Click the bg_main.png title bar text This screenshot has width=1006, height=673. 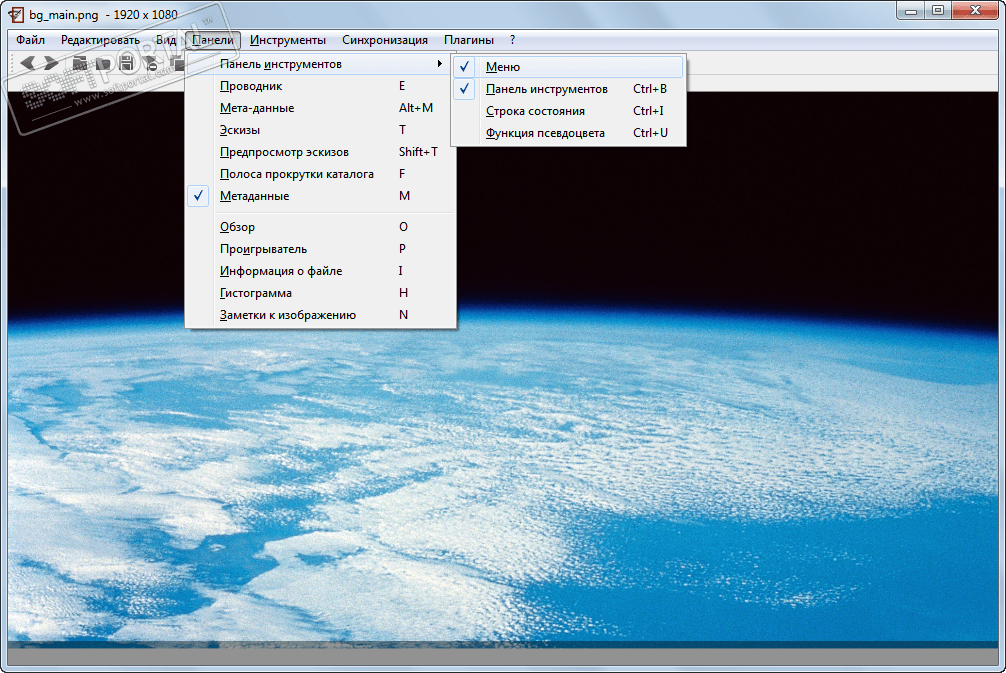[64, 14]
